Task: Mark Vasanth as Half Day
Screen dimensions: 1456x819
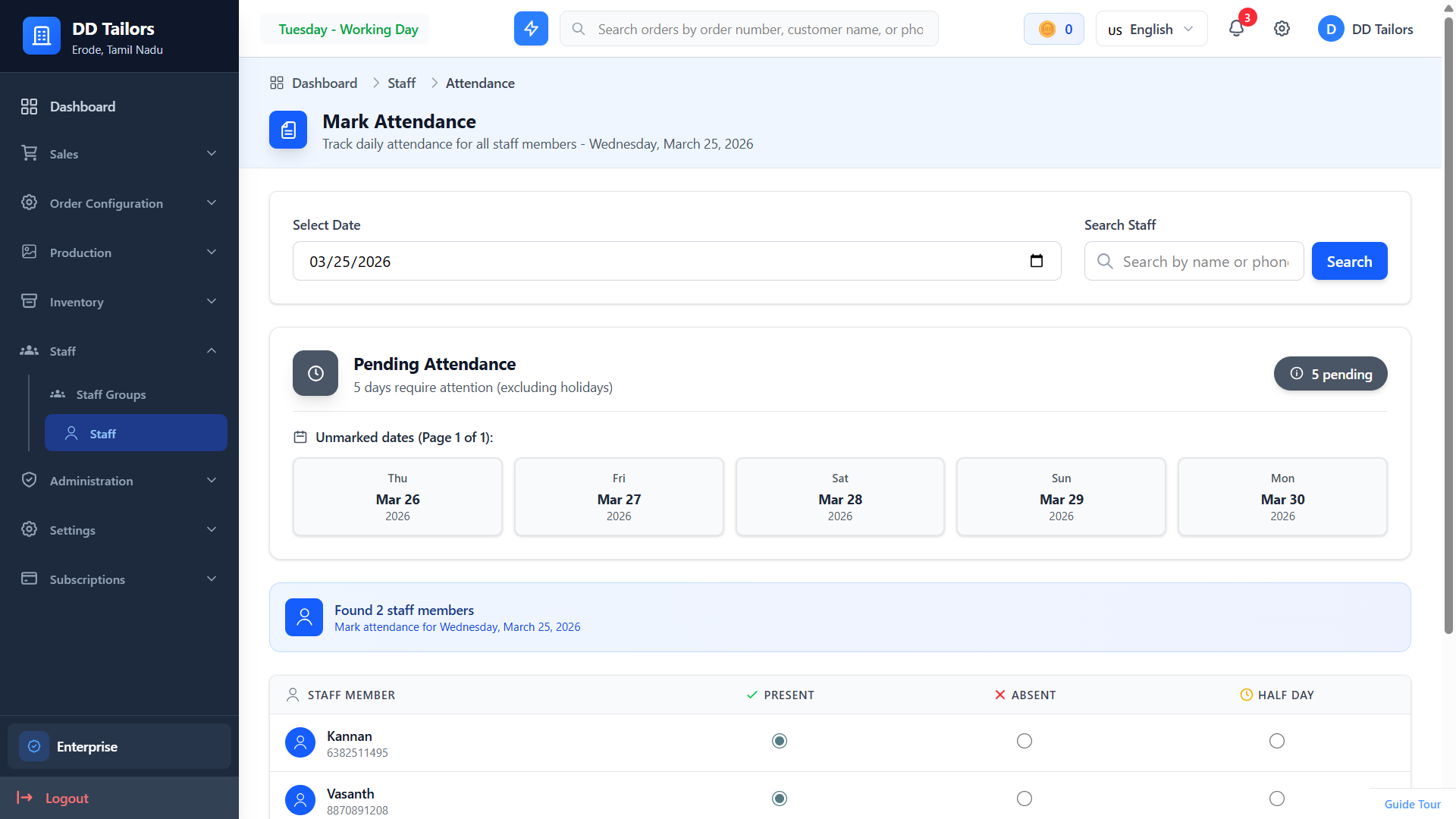Action: [1277, 799]
